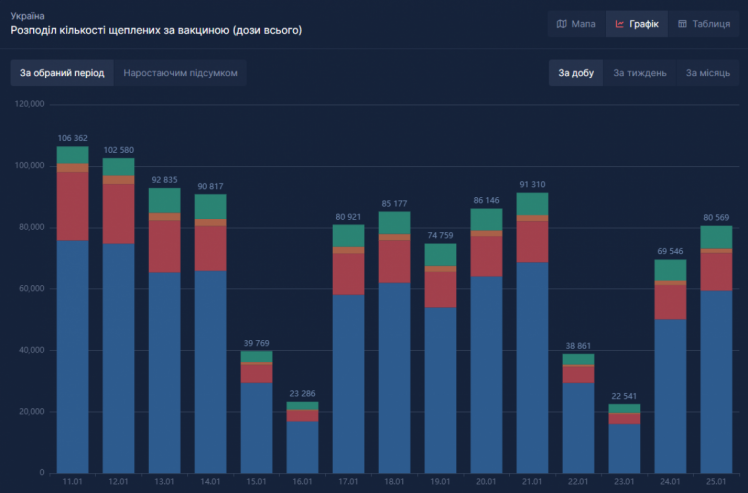This screenshot has height=493, width=748.
Task: Click the blue segment of 11.01 bar
Action: 73,355
